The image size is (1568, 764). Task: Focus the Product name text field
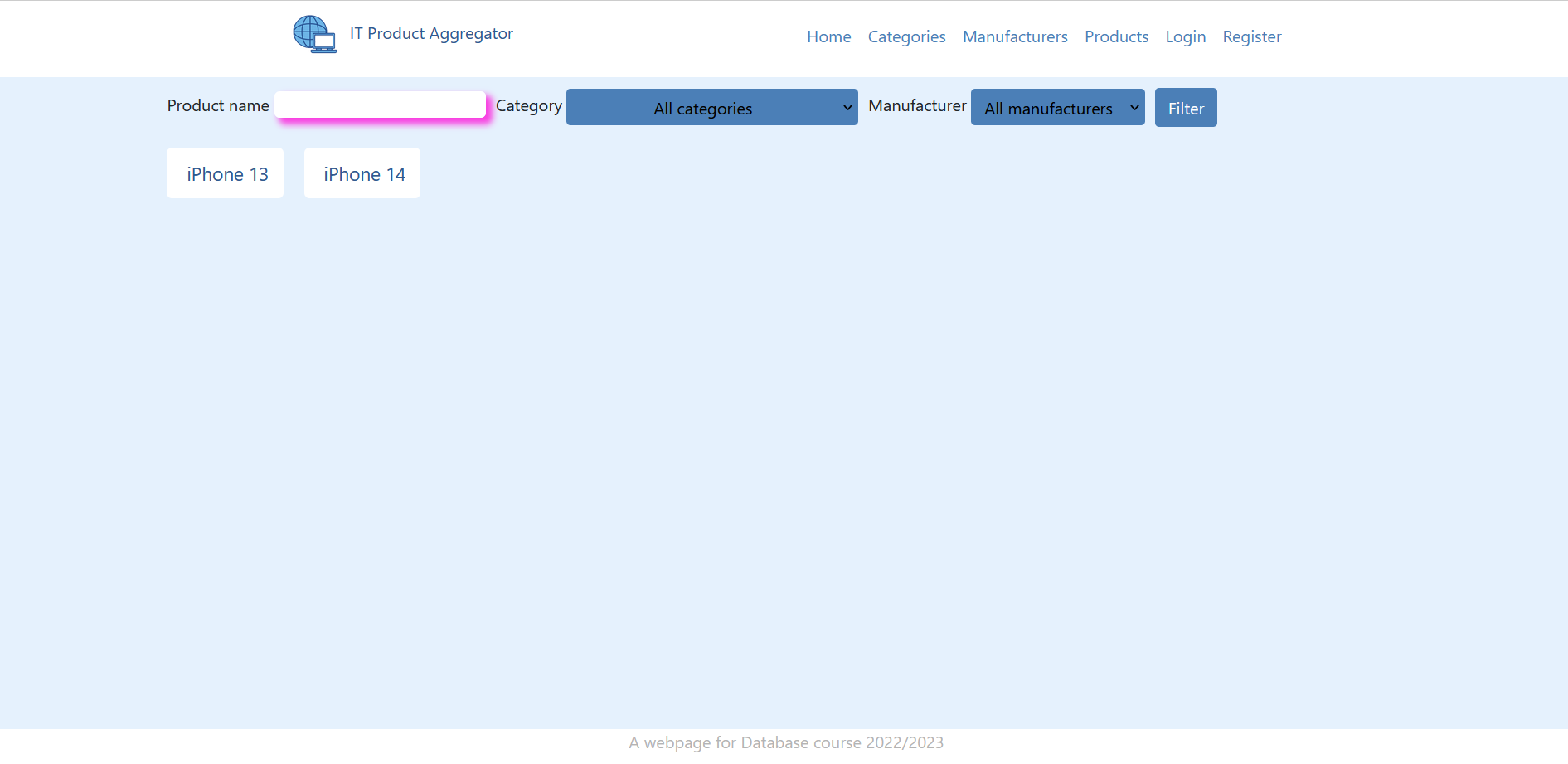point(380,105)
